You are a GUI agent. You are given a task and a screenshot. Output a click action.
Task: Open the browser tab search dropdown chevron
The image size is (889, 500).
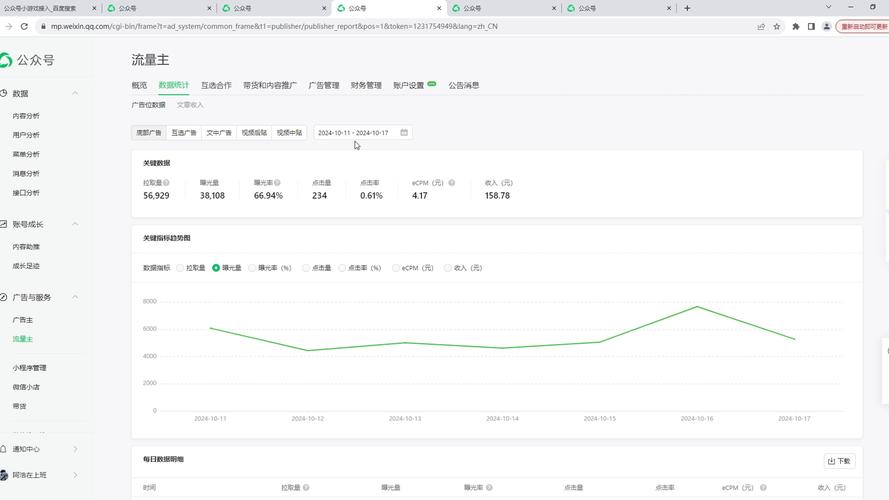coord(828,7)
